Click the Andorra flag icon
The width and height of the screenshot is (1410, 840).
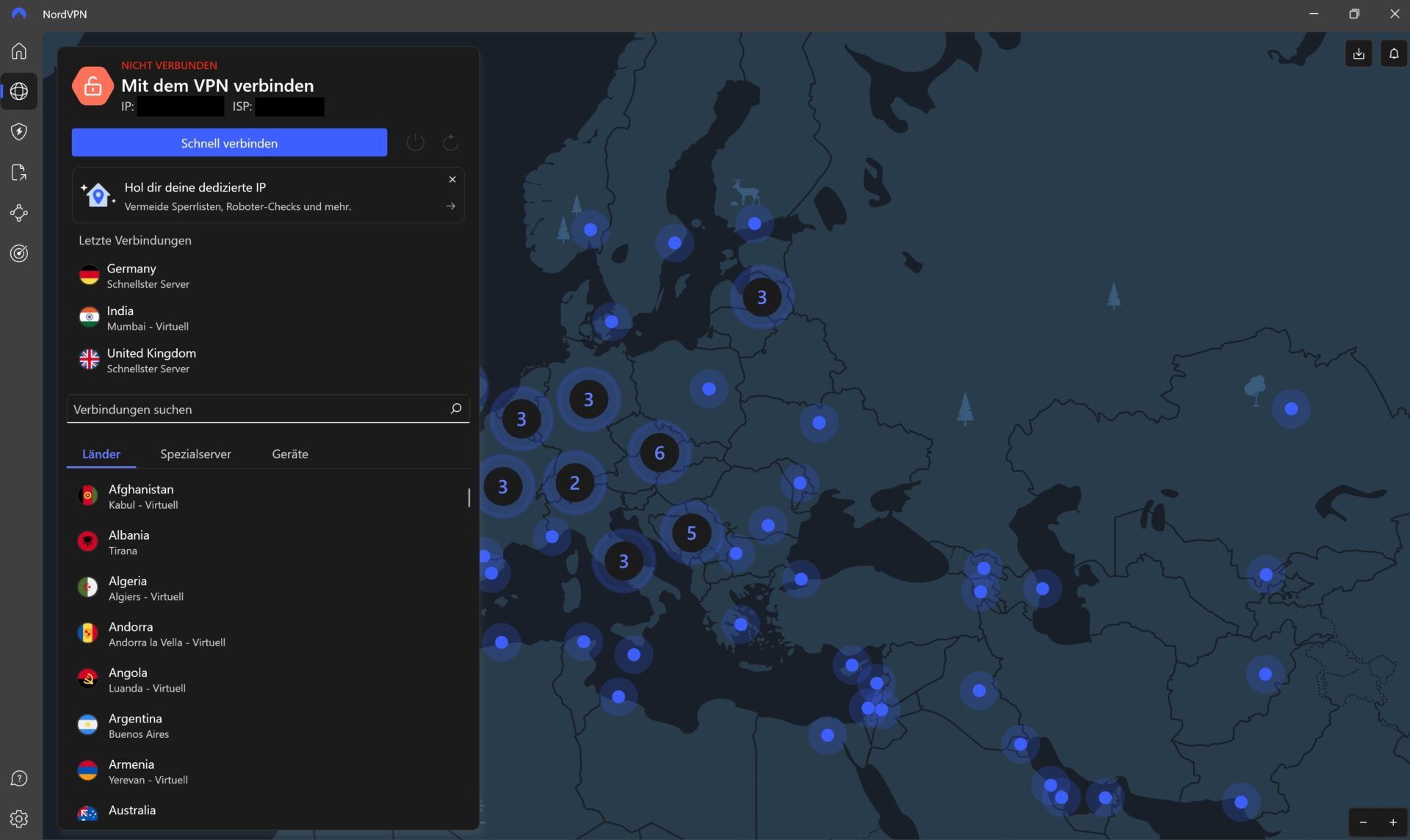click(87, 633)
